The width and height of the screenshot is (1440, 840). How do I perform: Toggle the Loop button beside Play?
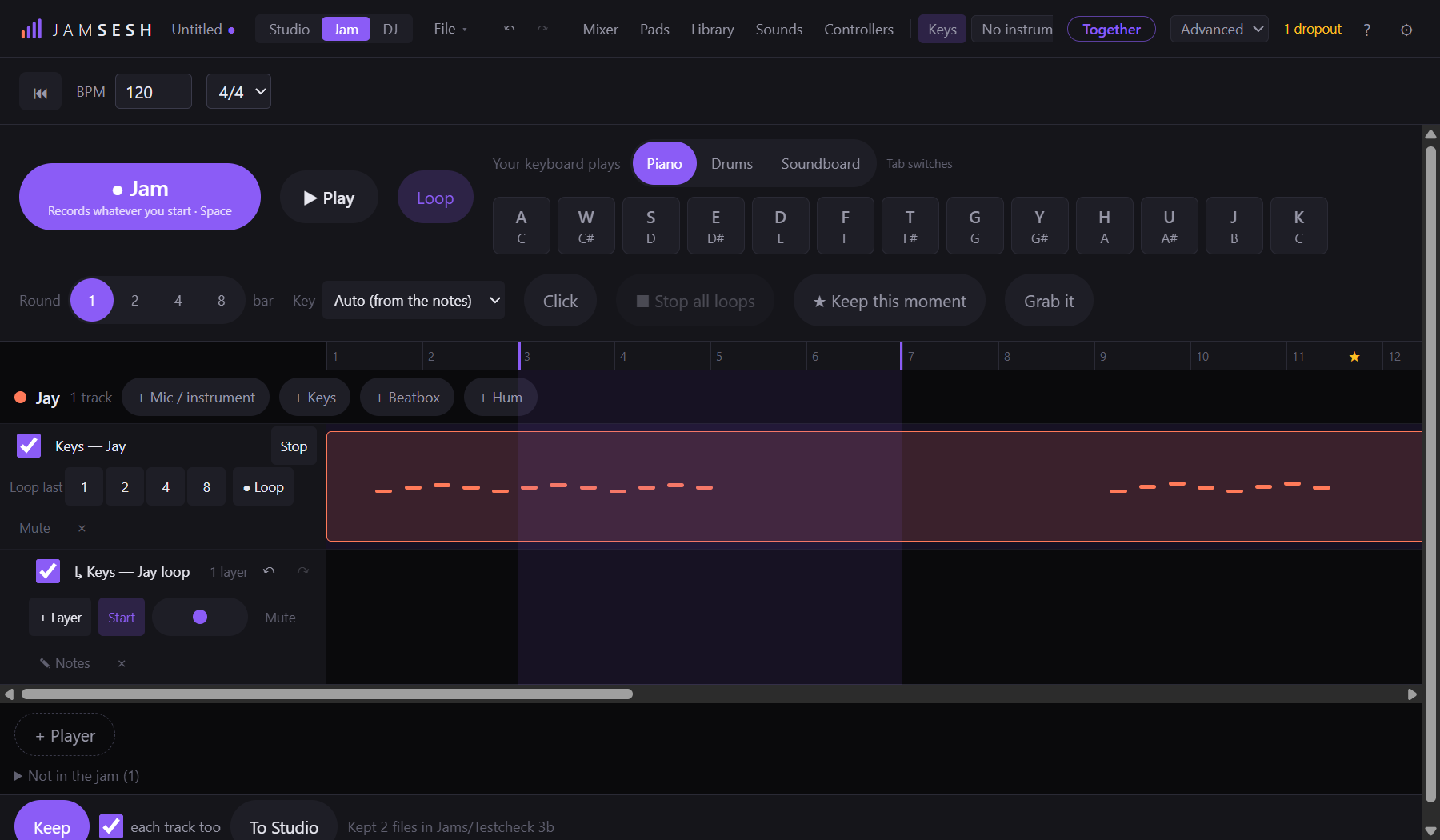(x=435, y=198)
